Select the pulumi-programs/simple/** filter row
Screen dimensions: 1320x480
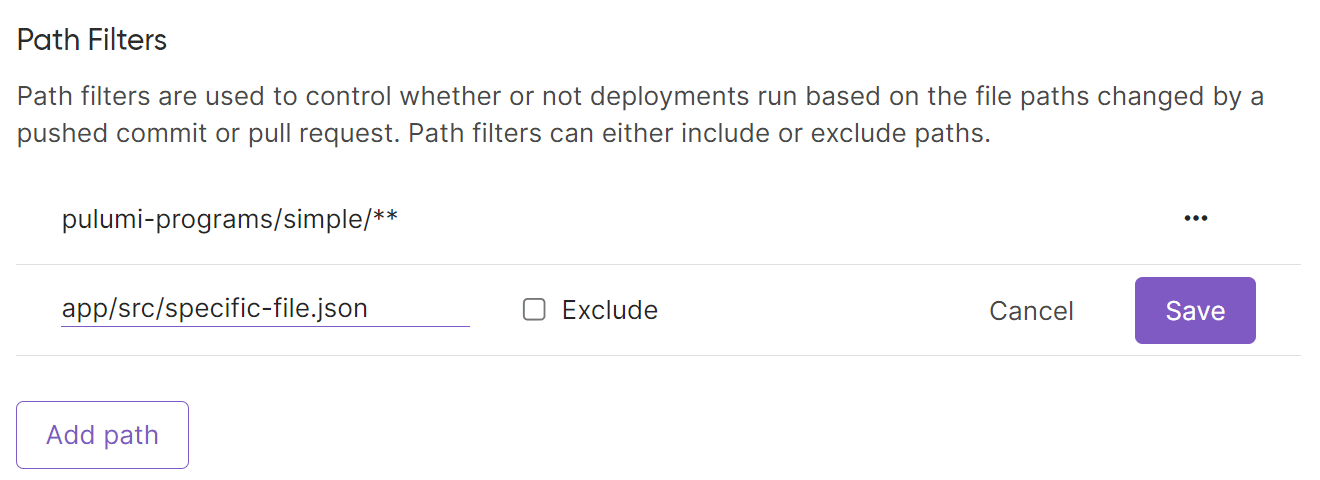600,219
